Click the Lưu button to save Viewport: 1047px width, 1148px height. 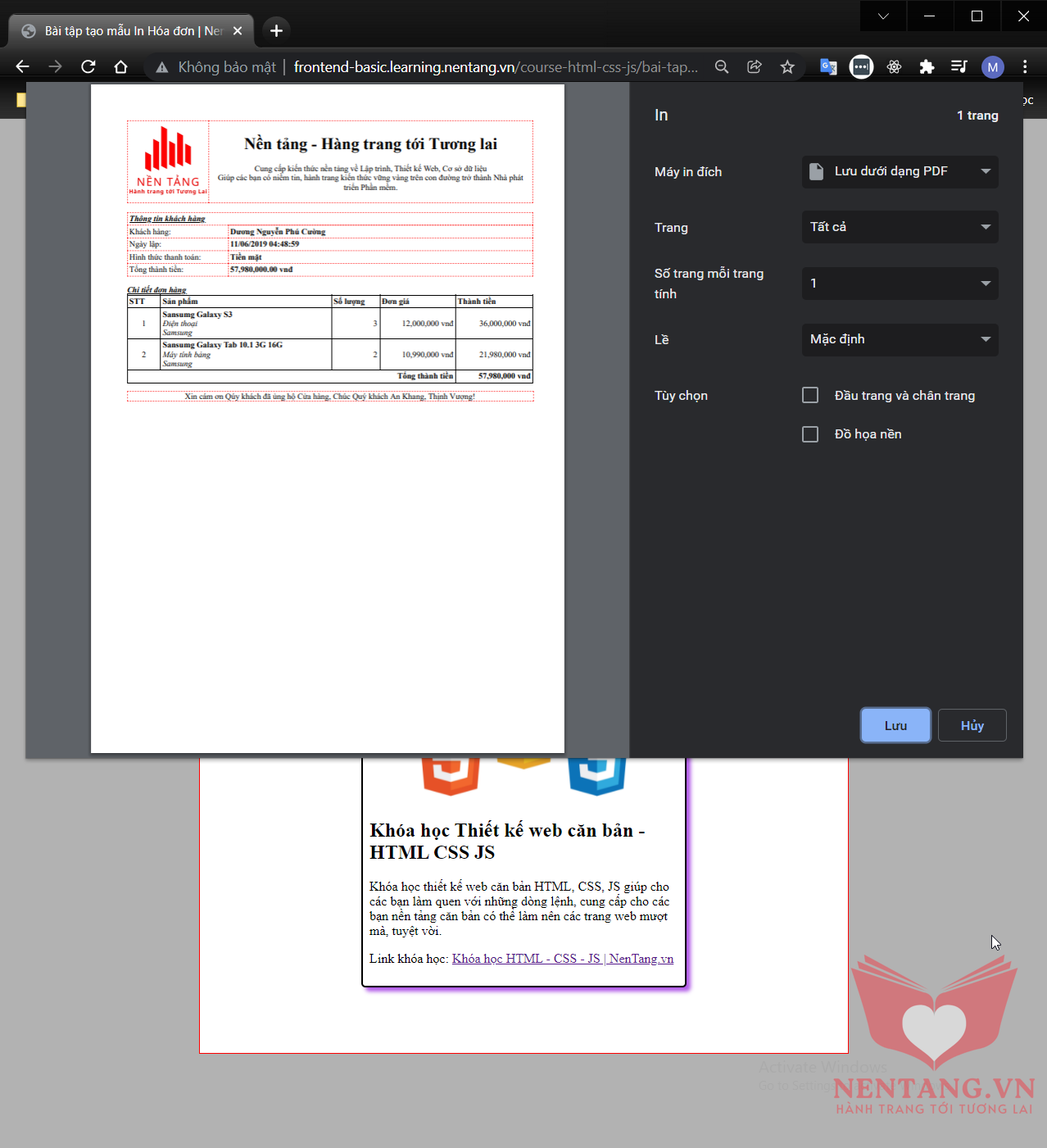pos(895,726)
